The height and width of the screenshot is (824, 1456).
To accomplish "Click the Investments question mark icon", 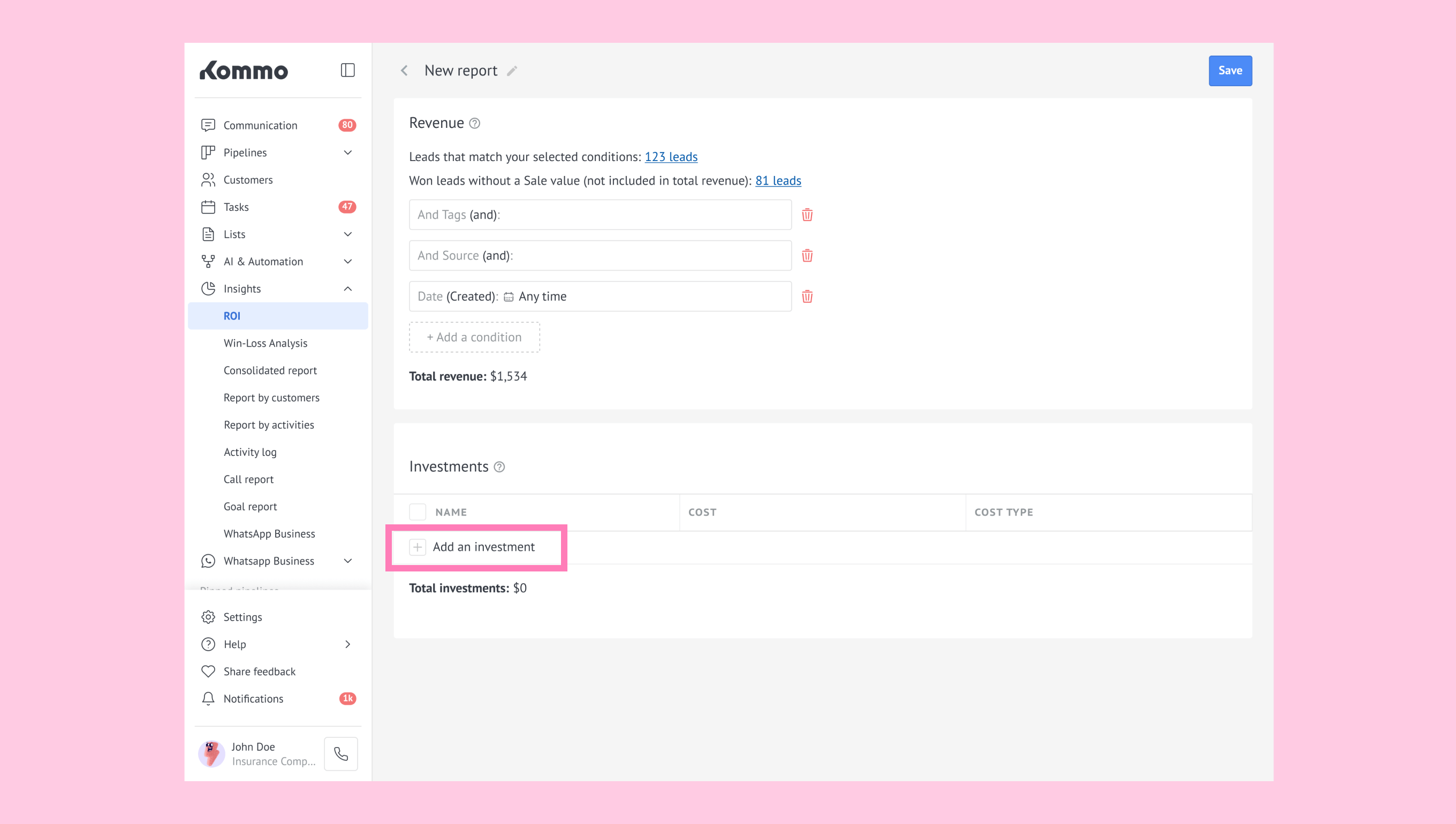I will coord(499,467).
